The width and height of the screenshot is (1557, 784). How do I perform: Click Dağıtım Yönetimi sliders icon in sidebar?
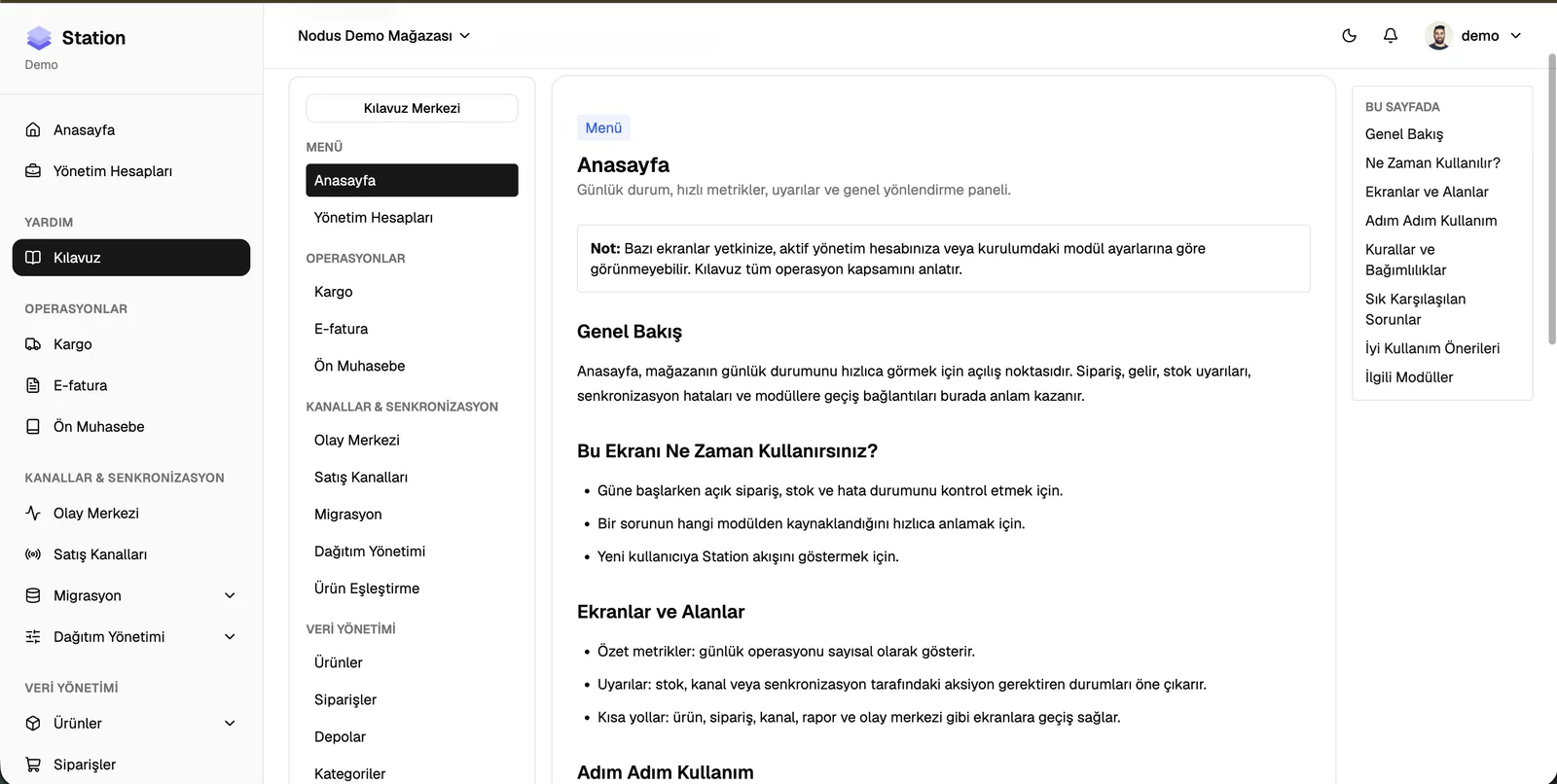(x=33, y=636)
